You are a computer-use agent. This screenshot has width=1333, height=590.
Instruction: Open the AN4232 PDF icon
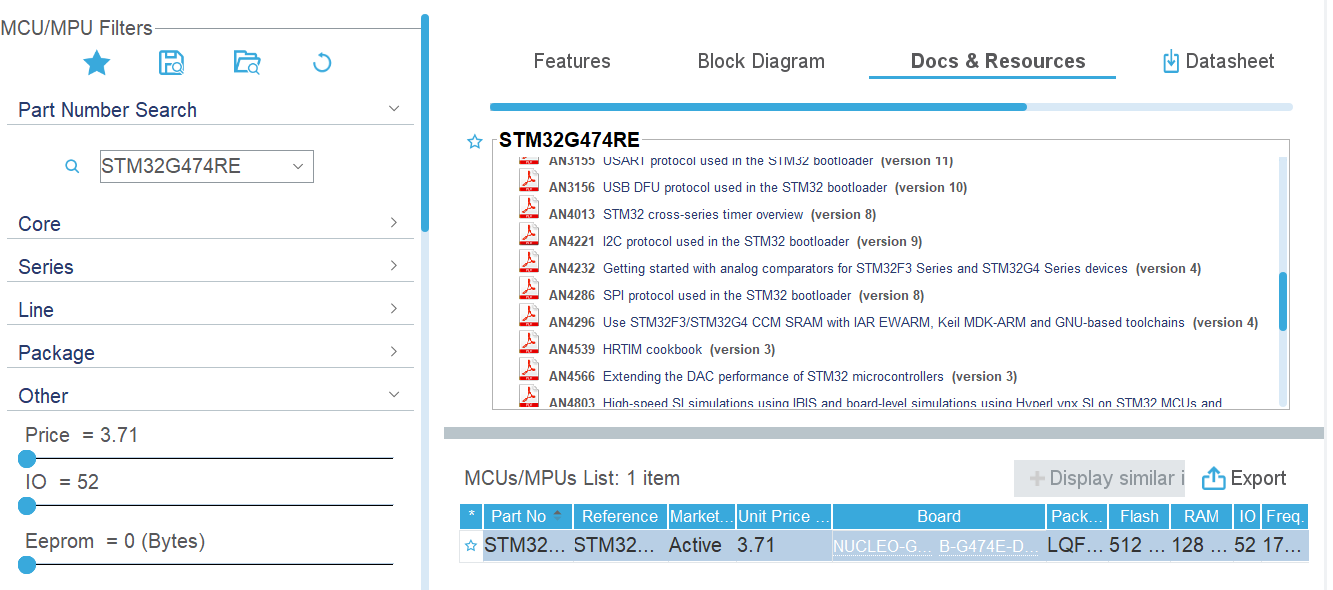pyautogui.click(x=529, y=262)
